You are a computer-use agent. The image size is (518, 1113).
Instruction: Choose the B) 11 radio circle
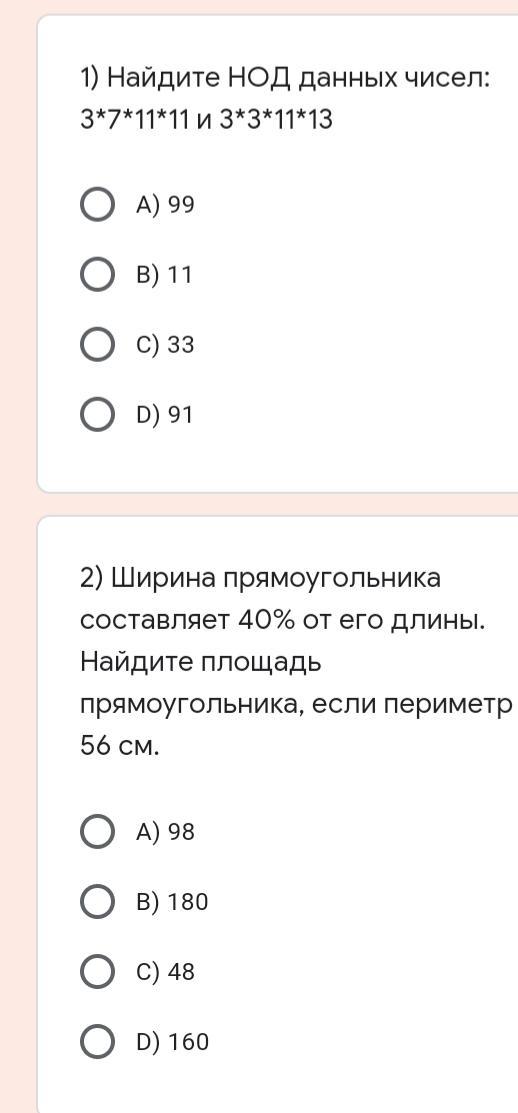tap(97, 275)
